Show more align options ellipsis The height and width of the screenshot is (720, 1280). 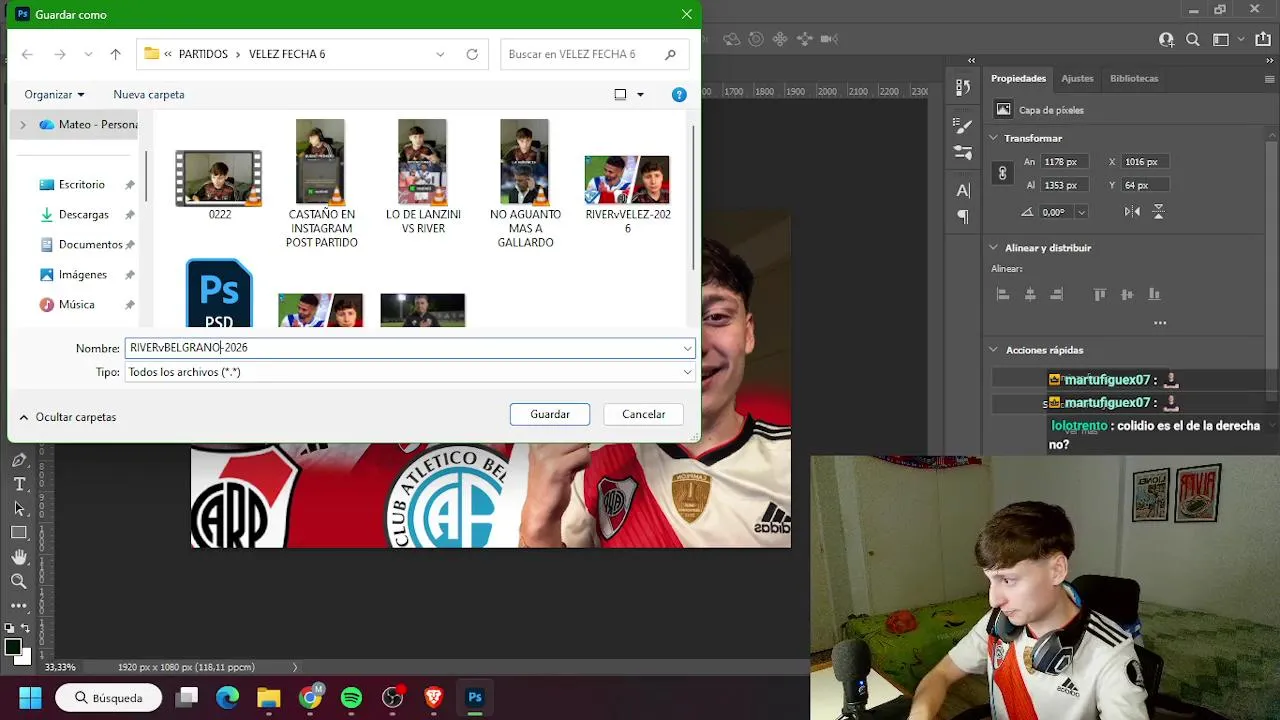1160,323
